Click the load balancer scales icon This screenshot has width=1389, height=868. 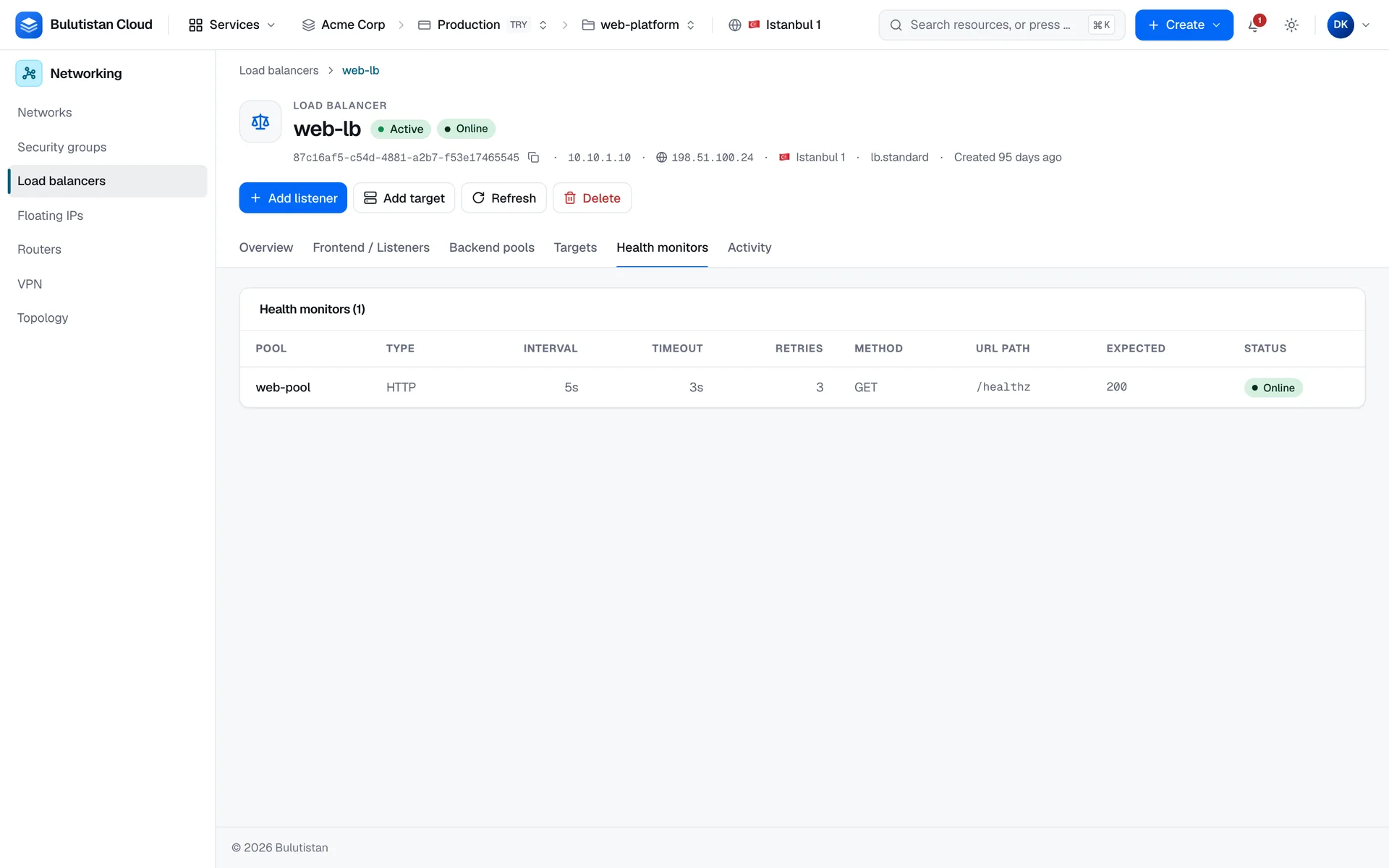click(x=260, y=122)
